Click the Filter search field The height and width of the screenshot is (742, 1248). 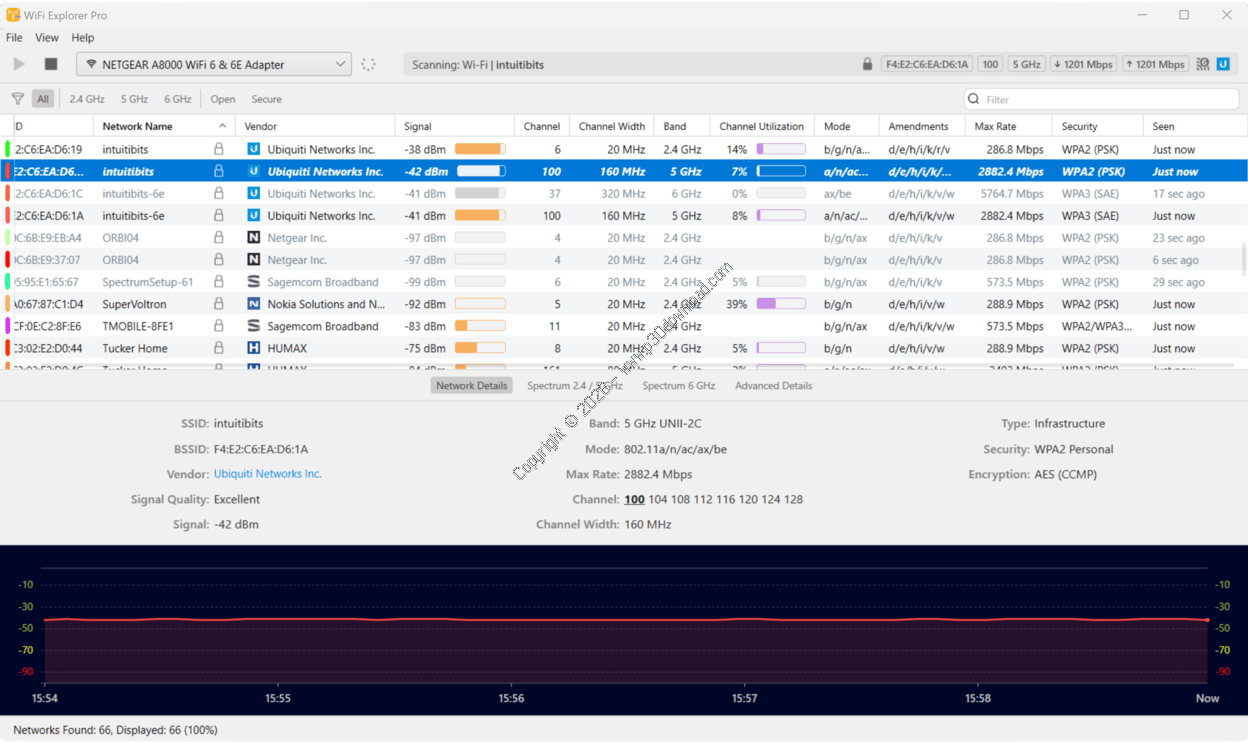point(1100,99)
